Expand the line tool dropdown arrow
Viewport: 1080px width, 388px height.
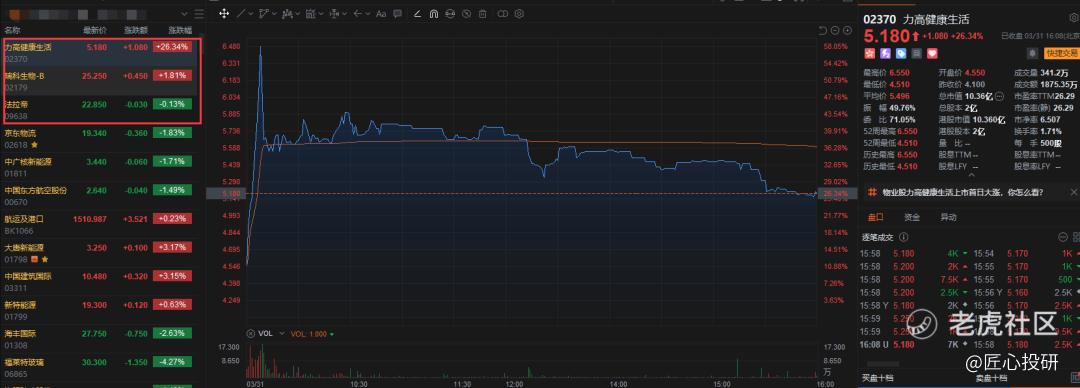tap(251, 13)
